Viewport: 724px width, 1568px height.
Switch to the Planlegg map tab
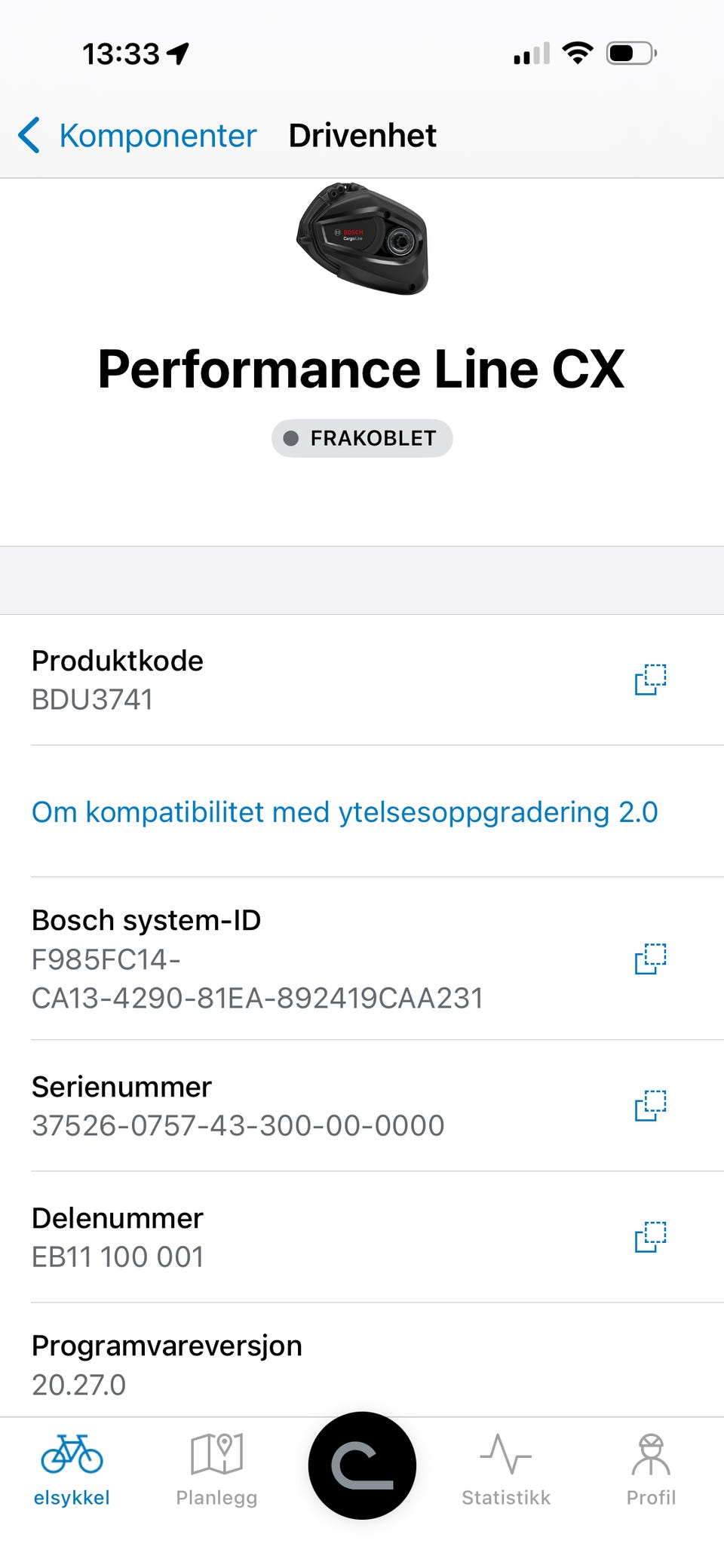[216, 1470]
